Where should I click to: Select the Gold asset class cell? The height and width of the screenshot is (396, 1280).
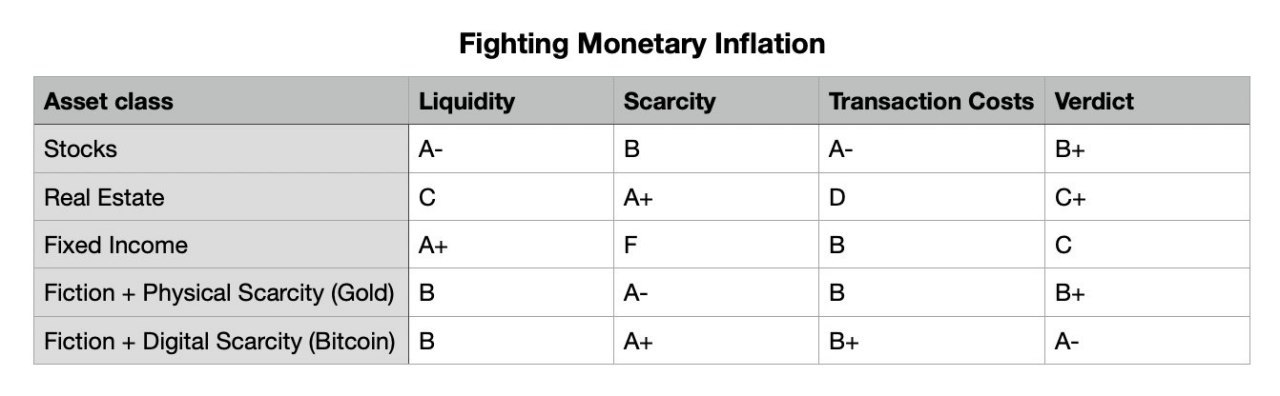221,293
